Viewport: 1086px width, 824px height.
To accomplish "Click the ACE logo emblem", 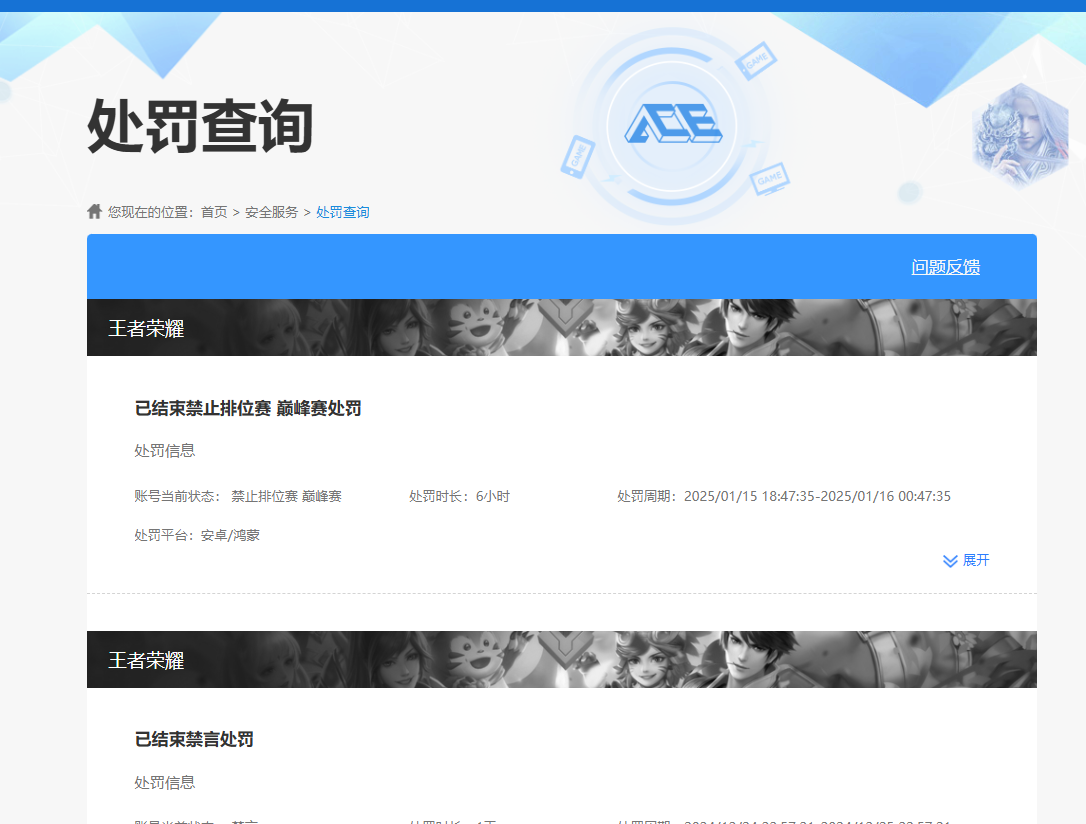I will point(673,125).
